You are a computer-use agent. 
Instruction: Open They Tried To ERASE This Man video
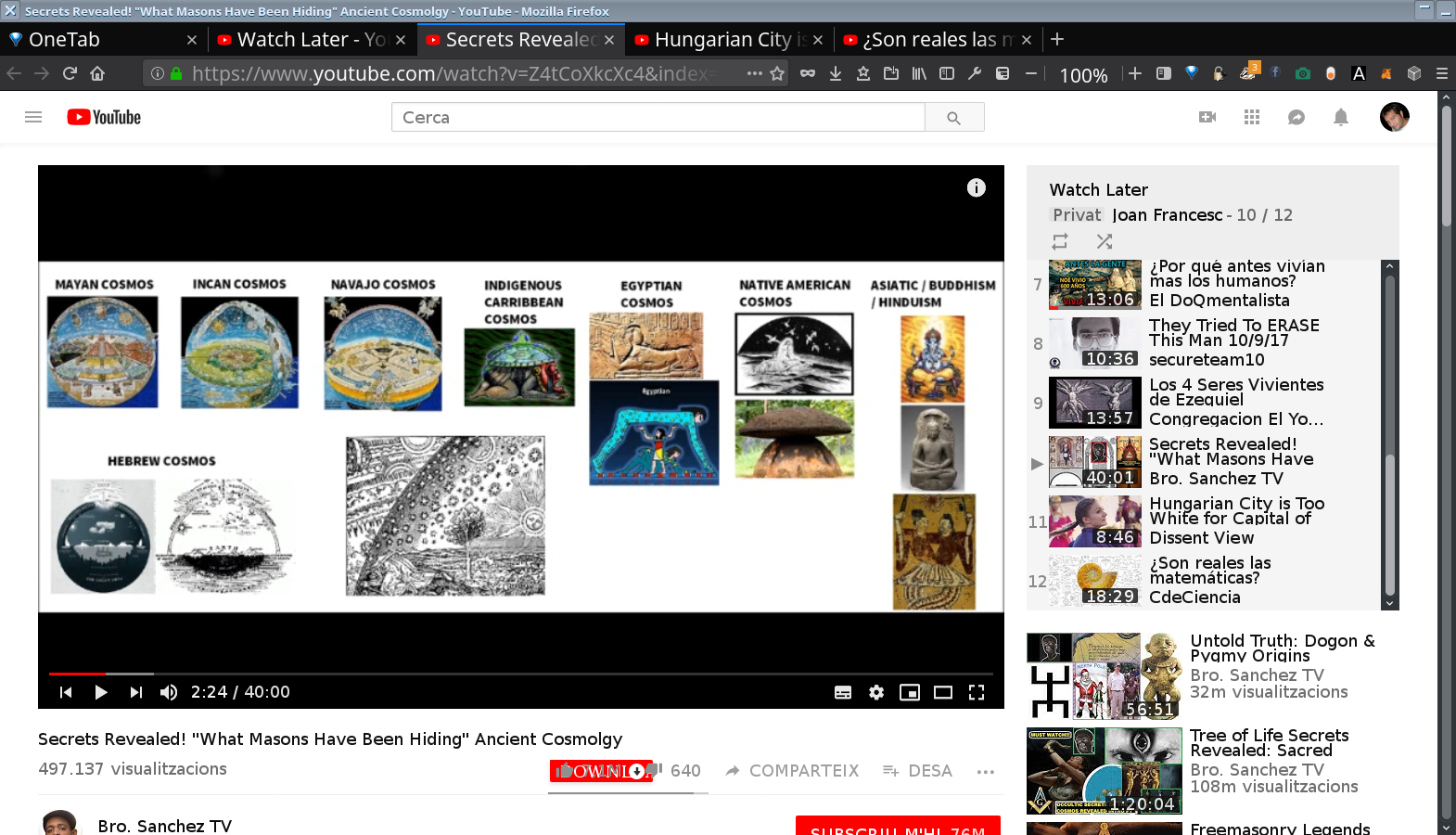pyautogui.click(x=1203, y=343)
